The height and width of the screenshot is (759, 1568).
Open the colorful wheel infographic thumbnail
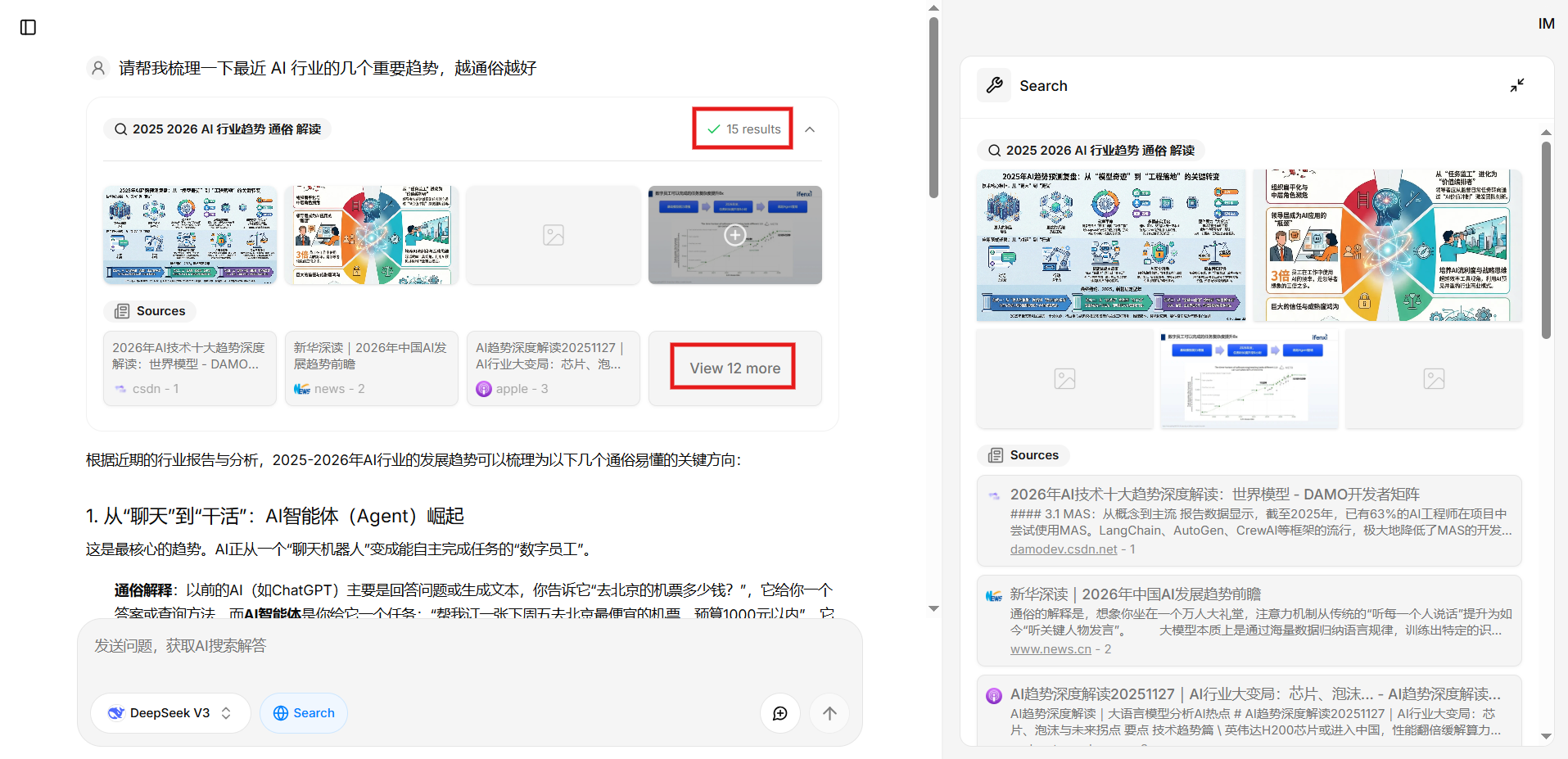pos(372,235)
